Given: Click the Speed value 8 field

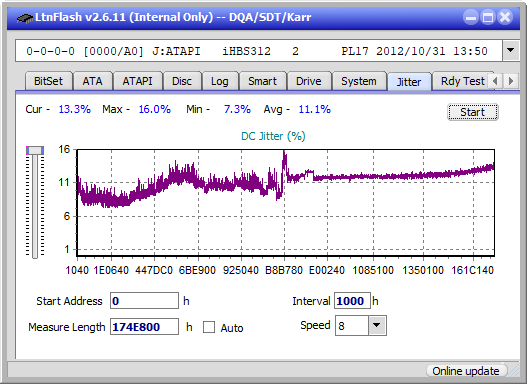Looking at the screenshot, I should click(352, 326).
